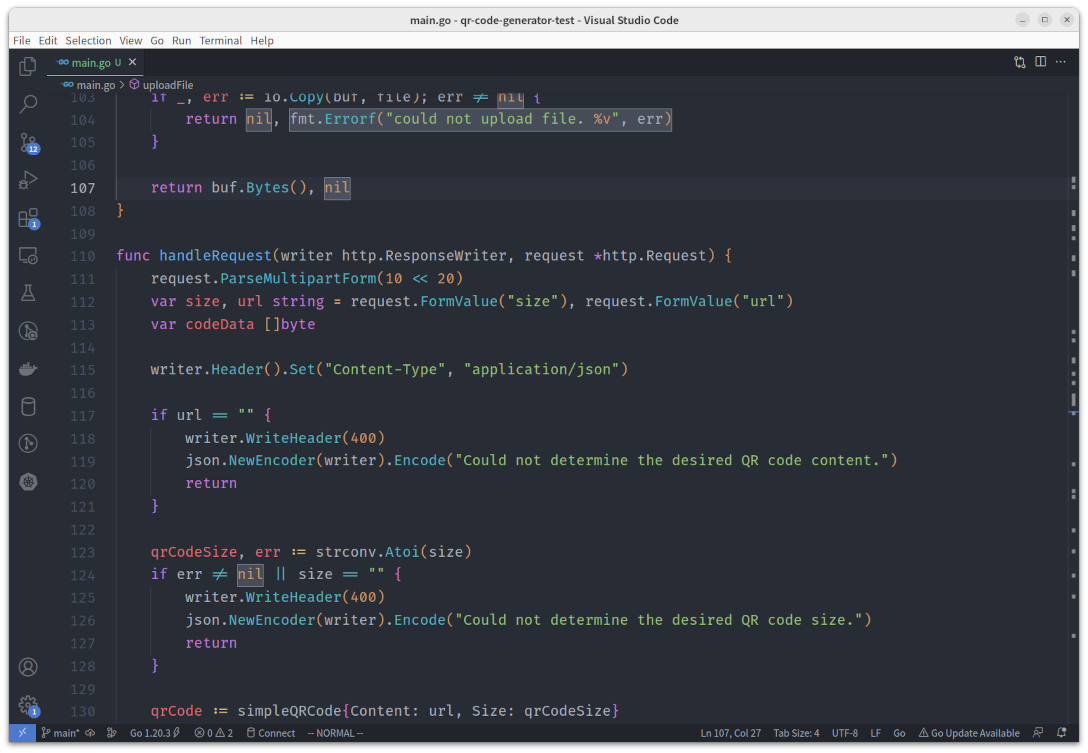1088x753 pixels.
Task: Click Connect database in status bar
Action: [x=271, y=733]
